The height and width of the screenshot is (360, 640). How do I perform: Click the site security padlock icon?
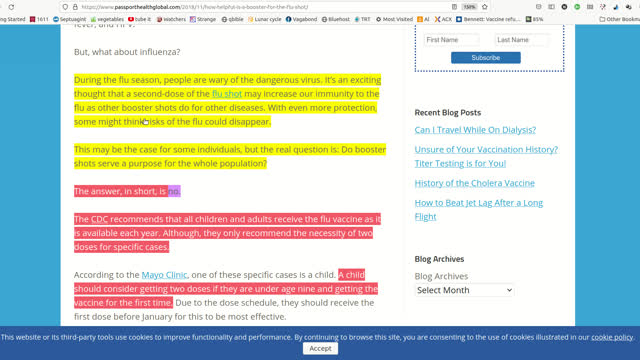click(x=75, y=7)
